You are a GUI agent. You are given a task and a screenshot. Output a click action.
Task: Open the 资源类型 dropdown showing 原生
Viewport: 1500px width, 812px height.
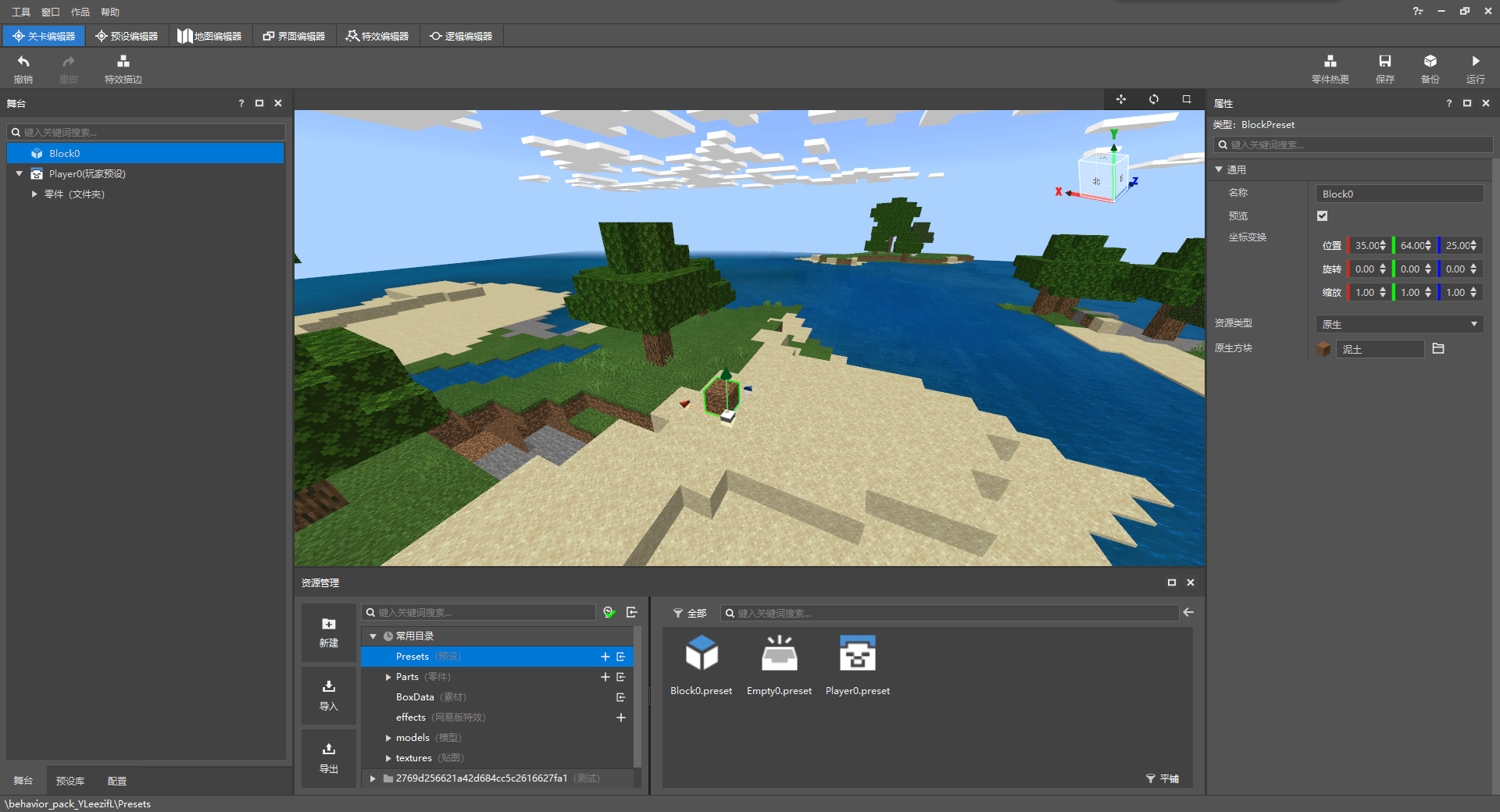pos(1398,324)
